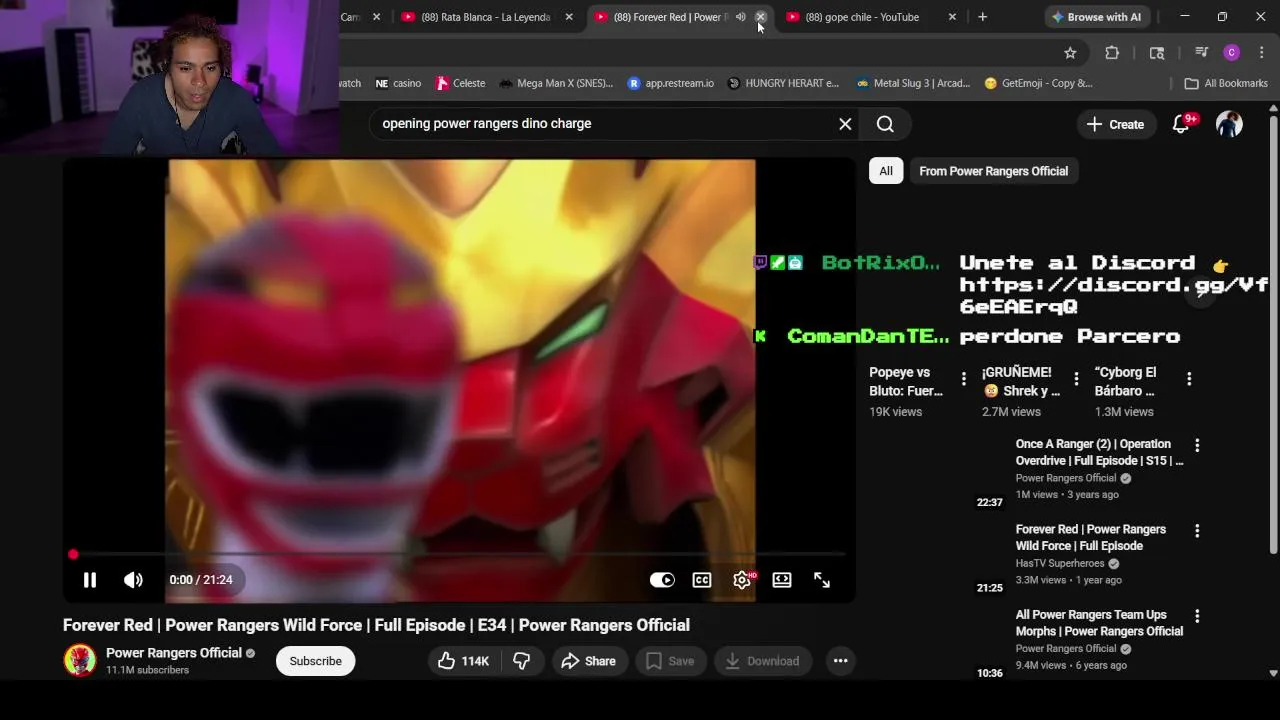Viewport: 1280px width, 720px height.
Task: Open Popeye vs Bluto recommended video
Action: (x=905, y=382)
